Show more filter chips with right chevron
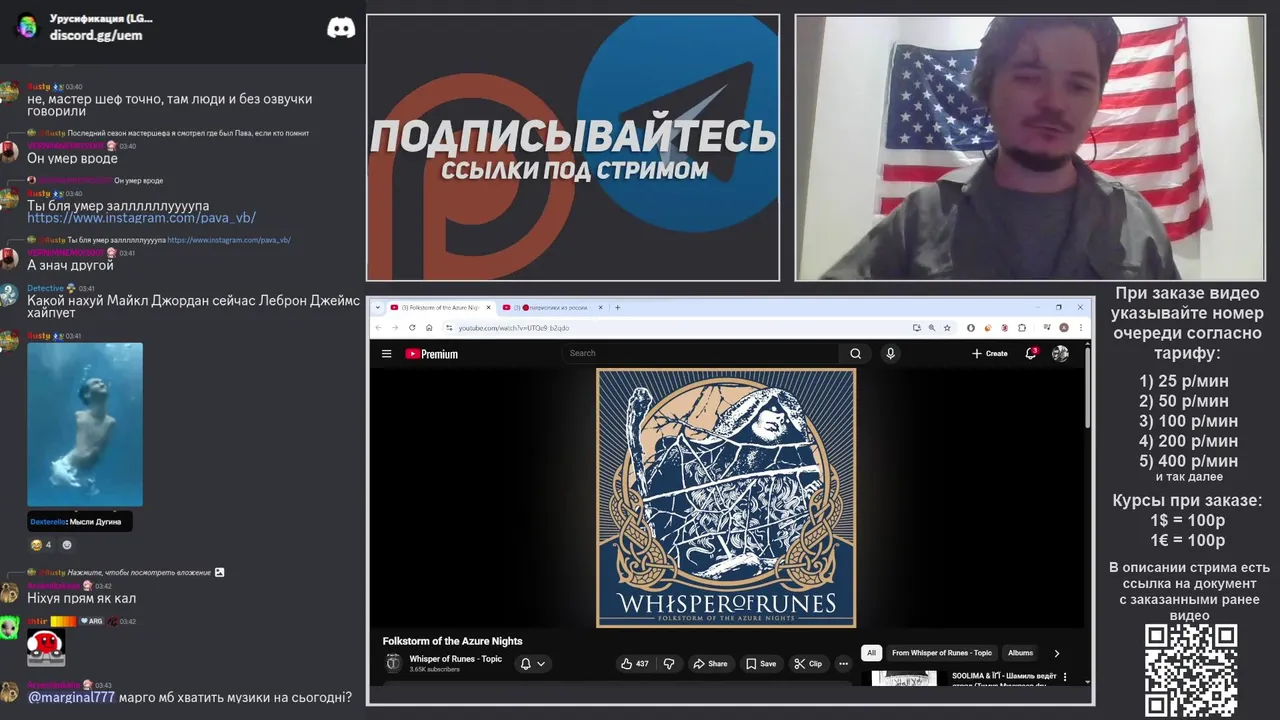Screen dimensions: 1280x720 point(1057,653)
